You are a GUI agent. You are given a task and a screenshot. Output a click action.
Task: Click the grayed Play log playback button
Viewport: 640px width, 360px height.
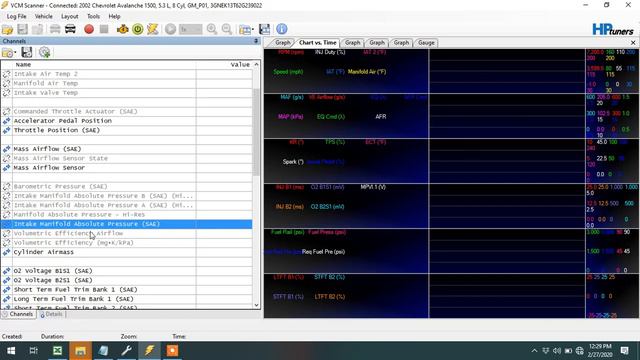coord(171,29)
